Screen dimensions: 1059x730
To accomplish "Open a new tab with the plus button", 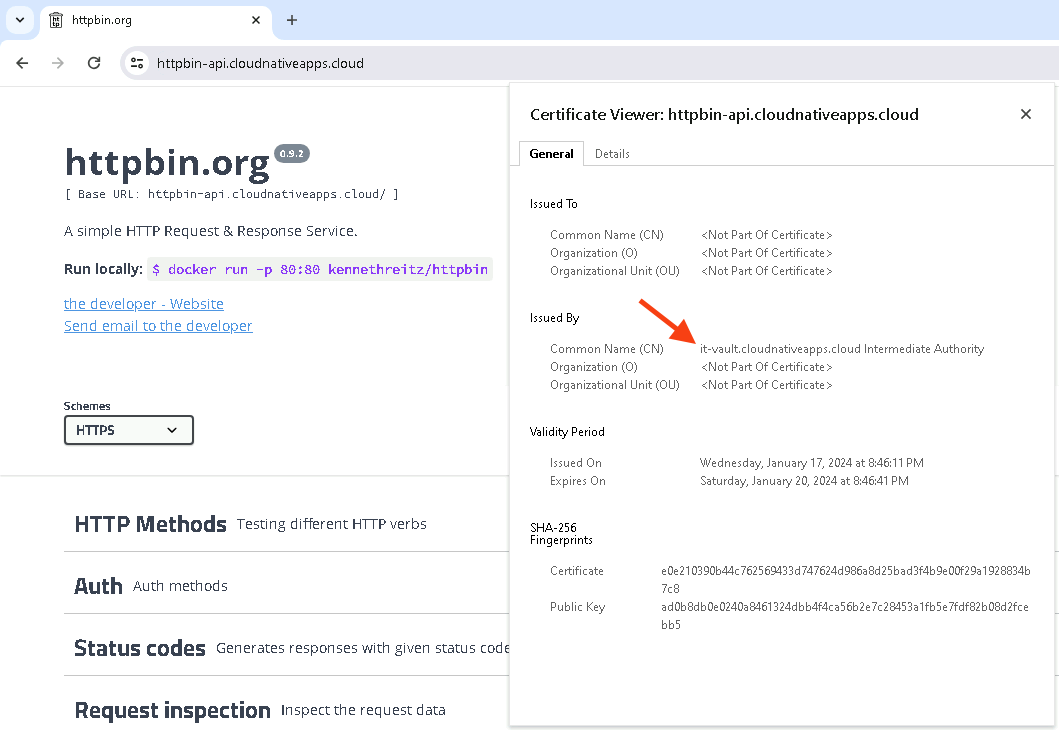I will (x=290, y=20).
